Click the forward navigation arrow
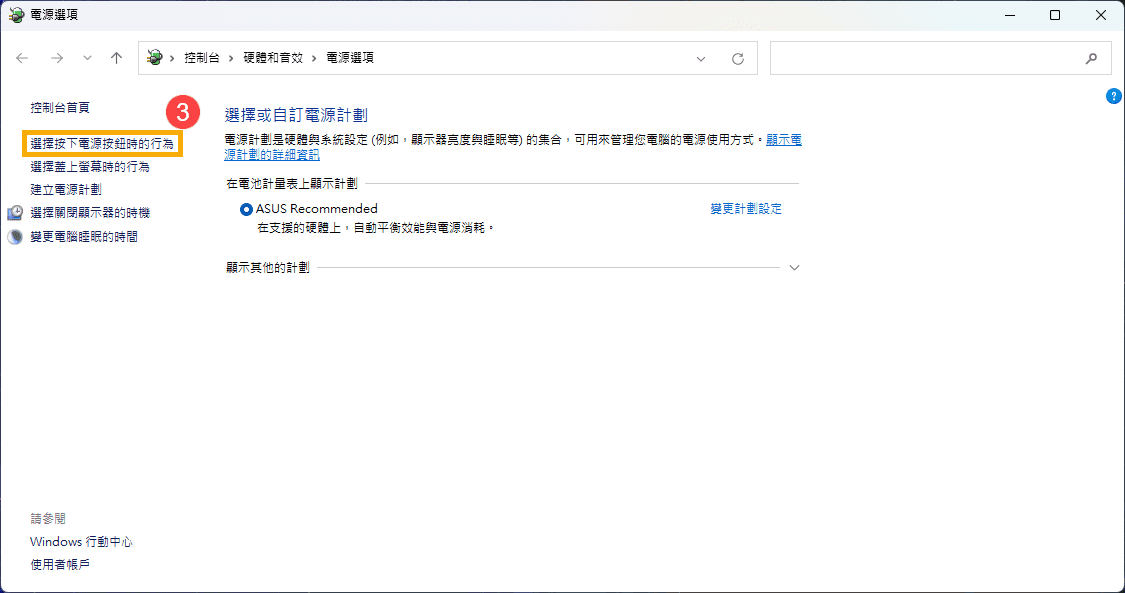 coord(57,58)
